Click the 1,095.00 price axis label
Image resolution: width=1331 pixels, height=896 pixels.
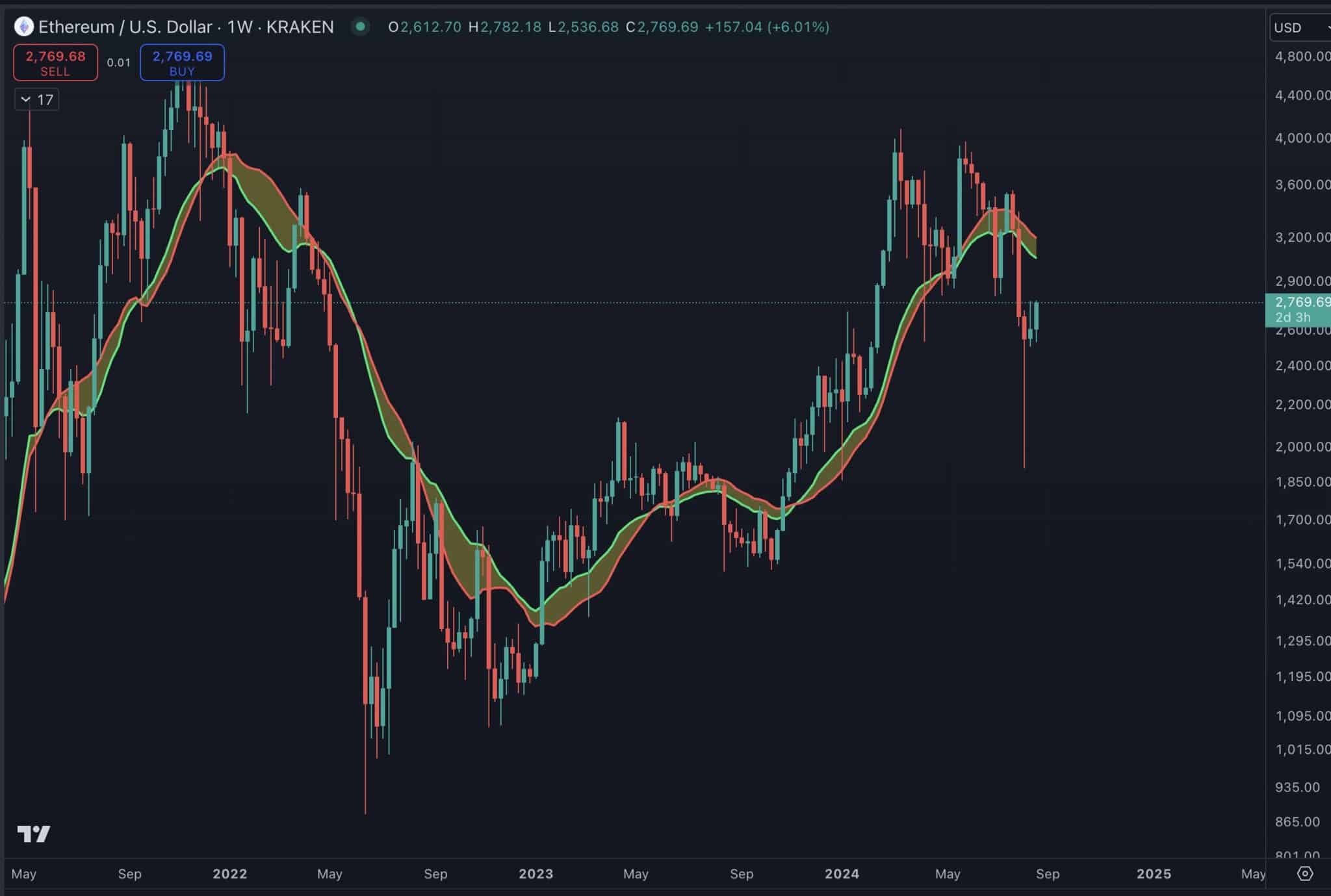point(1302,715)
